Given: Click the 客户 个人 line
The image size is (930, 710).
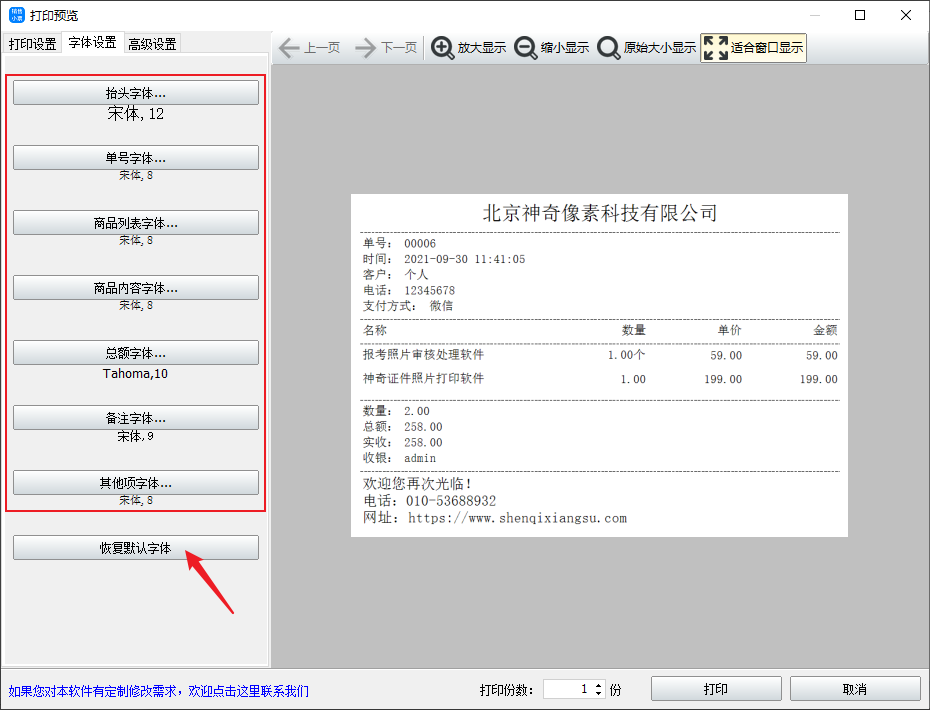Looking at the screenshot, I should tap(396, 275).
